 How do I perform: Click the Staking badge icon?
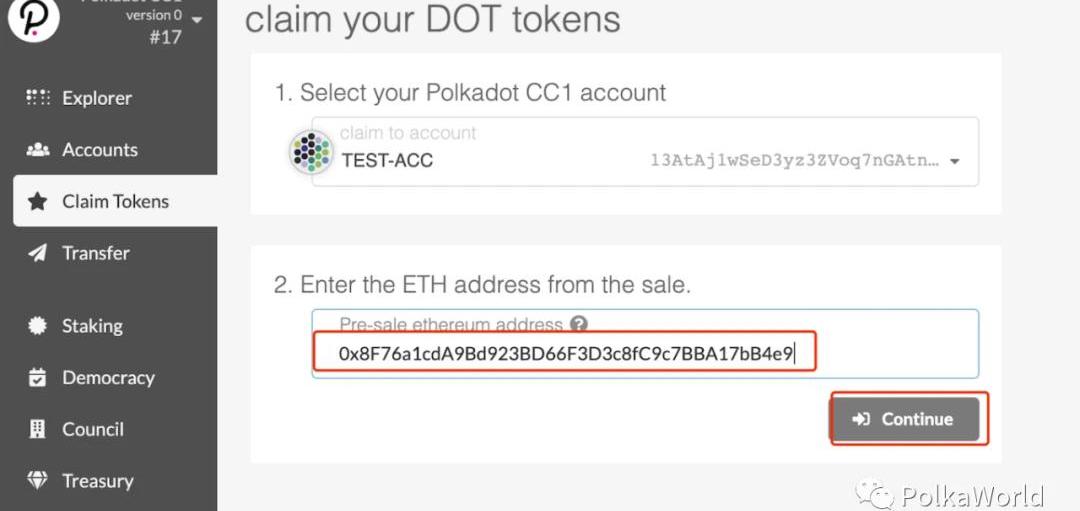37,326
